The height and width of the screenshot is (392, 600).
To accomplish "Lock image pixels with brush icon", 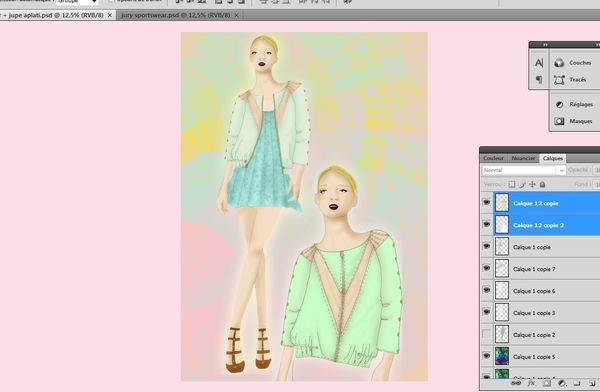I will (x=522, y=184).
